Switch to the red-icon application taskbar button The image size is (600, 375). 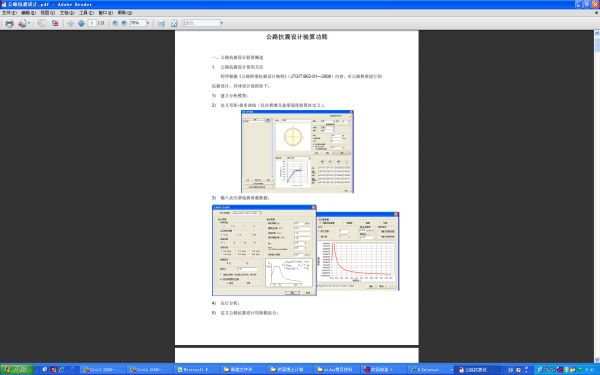(383, 370)
